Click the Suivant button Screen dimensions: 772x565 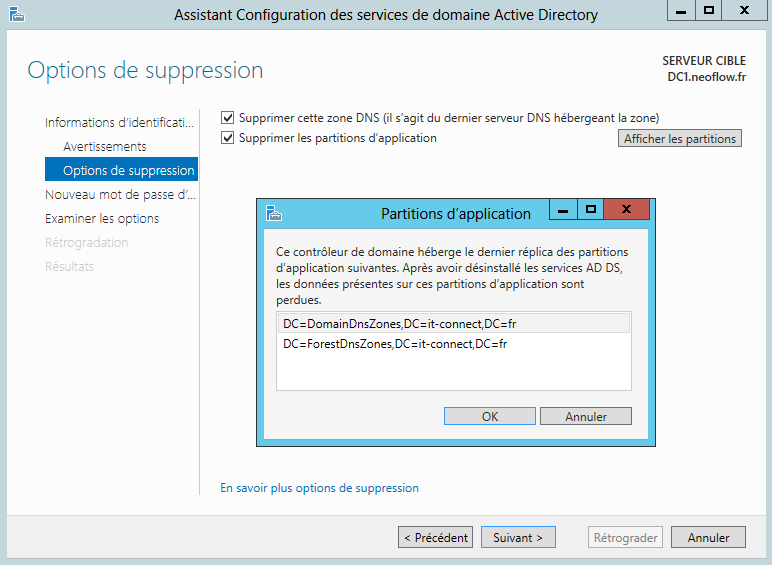pos(518,537)
